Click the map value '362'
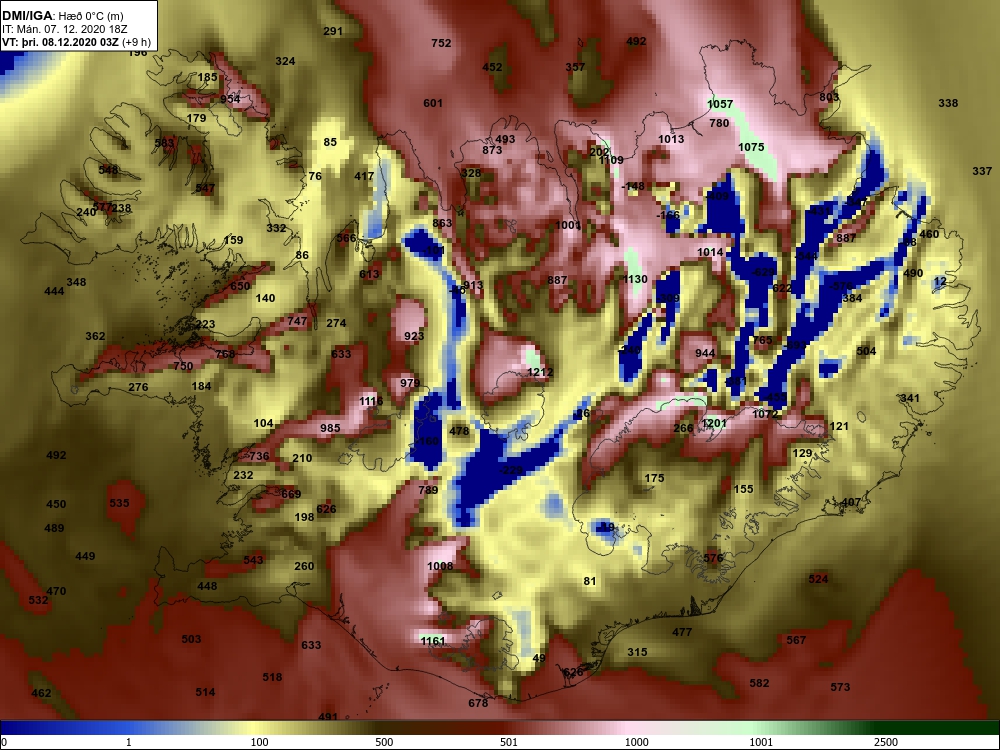 click(95, 335)
